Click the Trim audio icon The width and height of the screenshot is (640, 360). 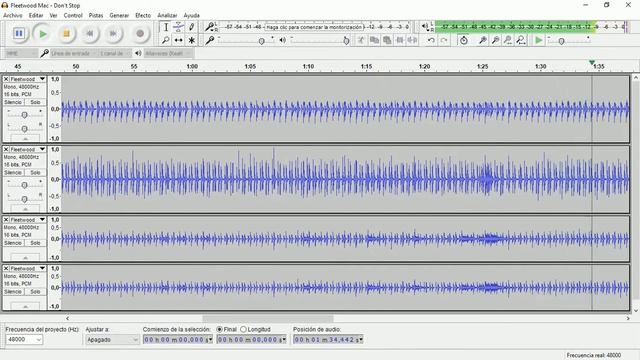coord(400,40)
